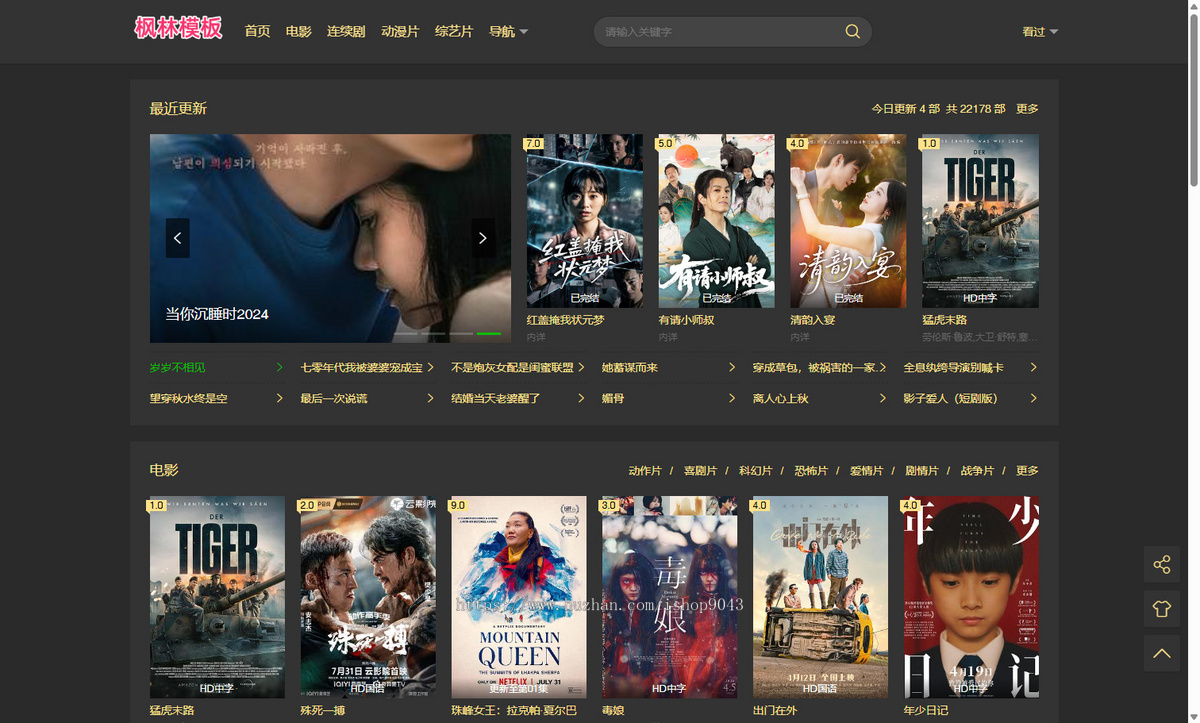Click the 枫林模板 site logo
Viewport: 1200px width, 723px height.
click(x=178, y=28)
